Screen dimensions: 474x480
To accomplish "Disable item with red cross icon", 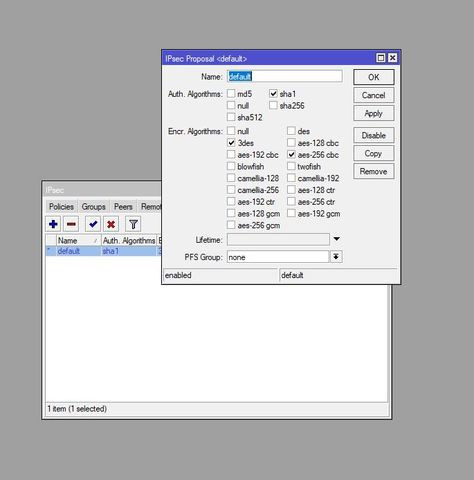I will (x=111, y=224).
